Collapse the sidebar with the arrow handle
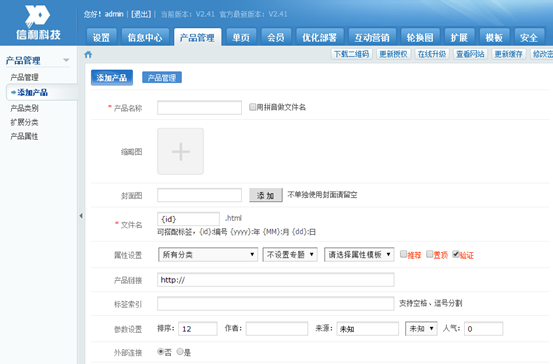This screenshot has height=364, width=553. (x=81, y=216)
